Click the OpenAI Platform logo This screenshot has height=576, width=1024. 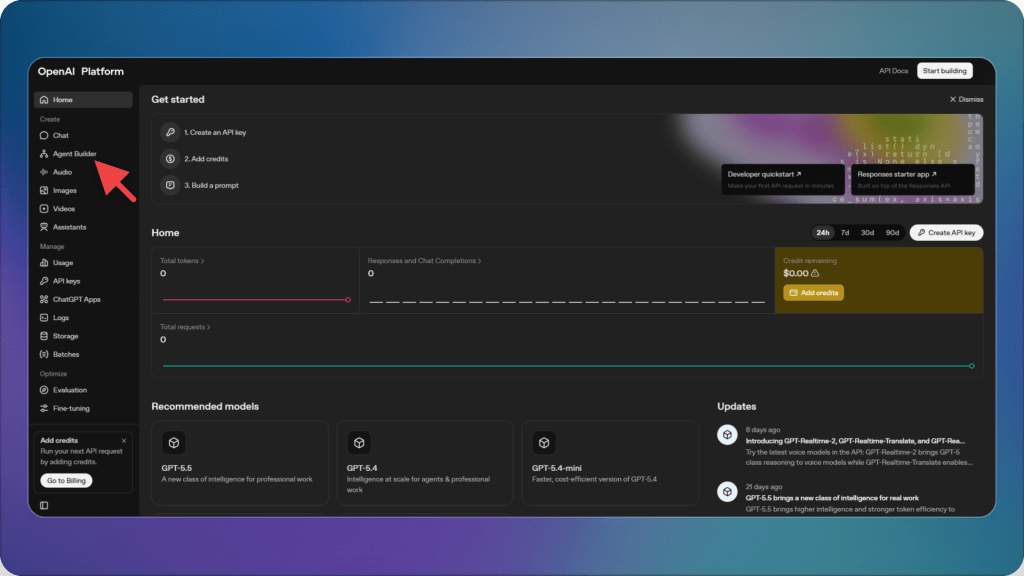(x=80, y=71)
